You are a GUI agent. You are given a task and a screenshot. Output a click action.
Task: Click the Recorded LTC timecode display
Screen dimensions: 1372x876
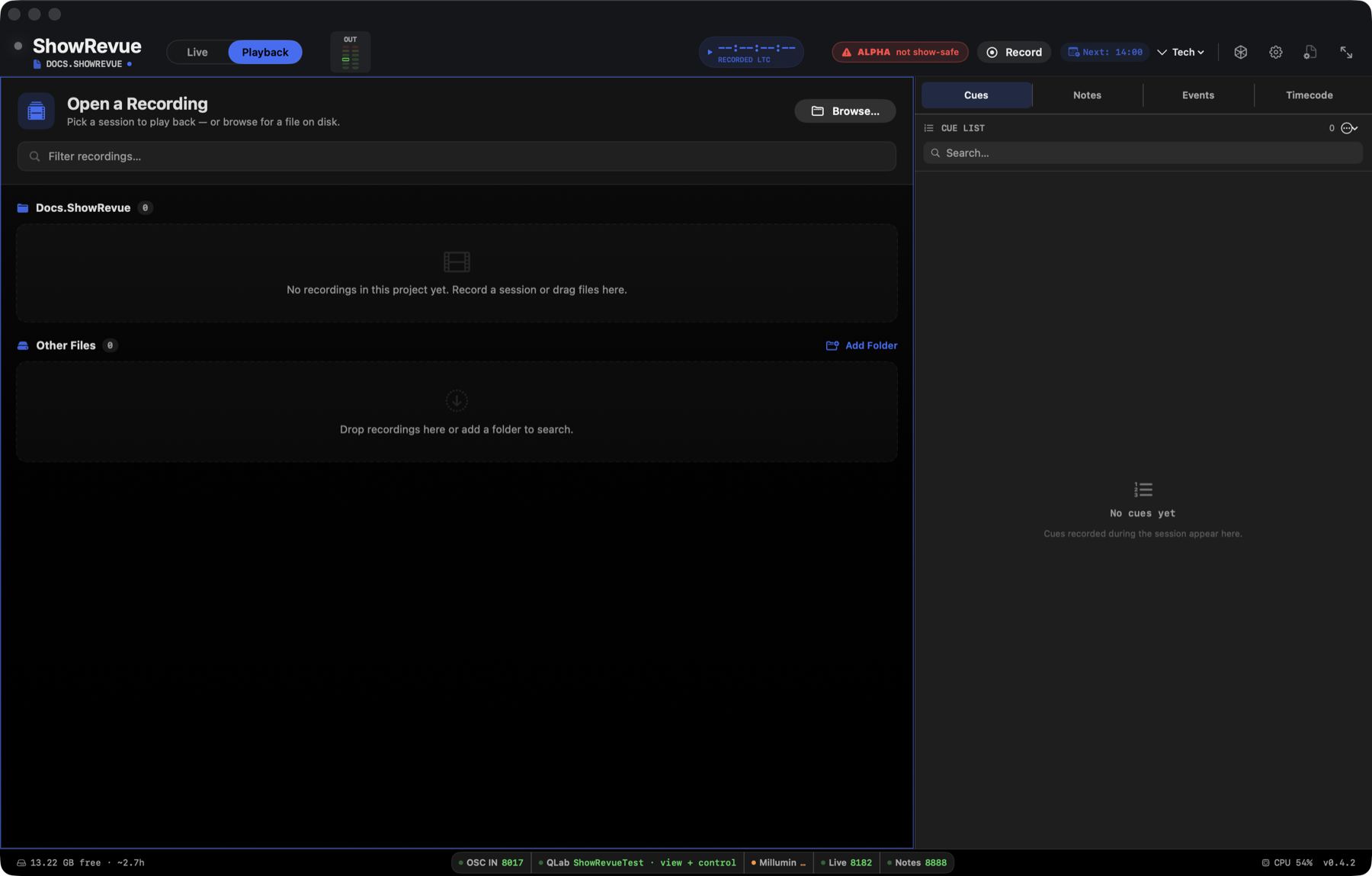(752, 52)
